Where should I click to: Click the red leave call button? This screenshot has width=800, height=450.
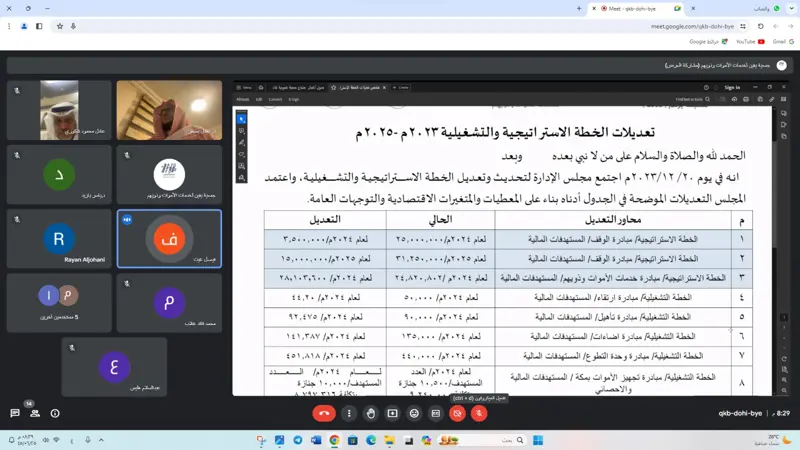tap(324, 413)
